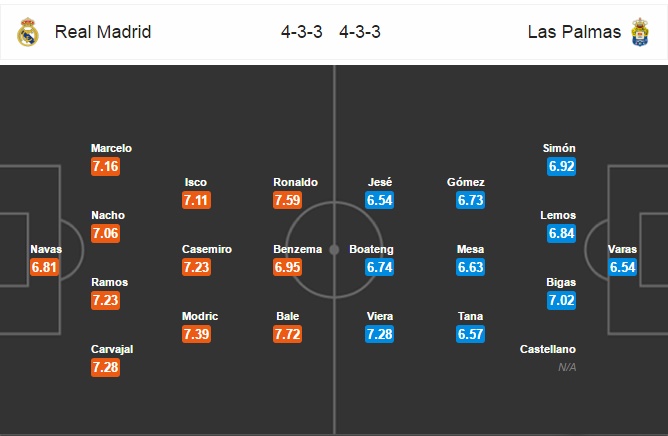The width and height of the screenshot is (668, 436).
Task: Click Real Madrid's 4-3-3 formation text
Action: click(x=302, y=32)
